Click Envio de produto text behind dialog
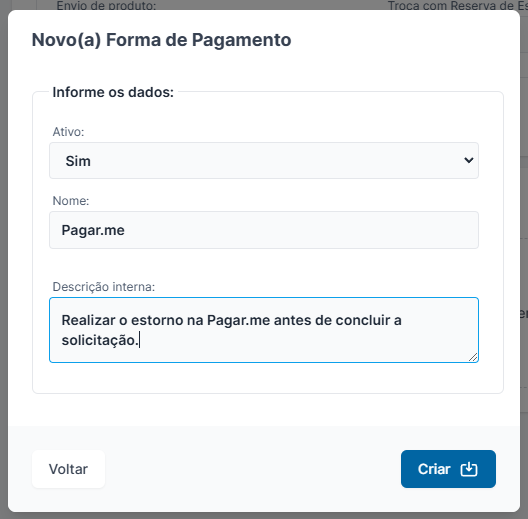The height and width of the screenshot is (519, 528). 106,5
